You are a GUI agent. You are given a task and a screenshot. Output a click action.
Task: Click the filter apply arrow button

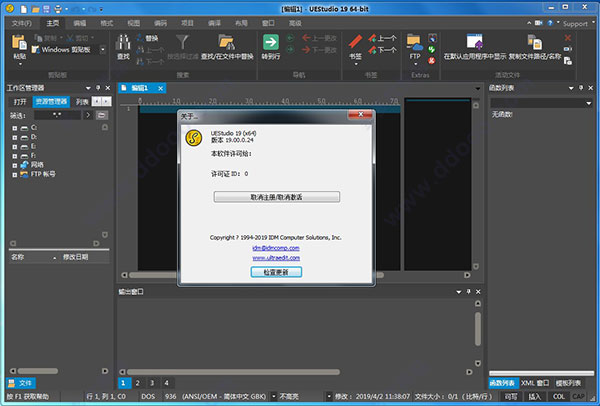(x=88, y=115)
